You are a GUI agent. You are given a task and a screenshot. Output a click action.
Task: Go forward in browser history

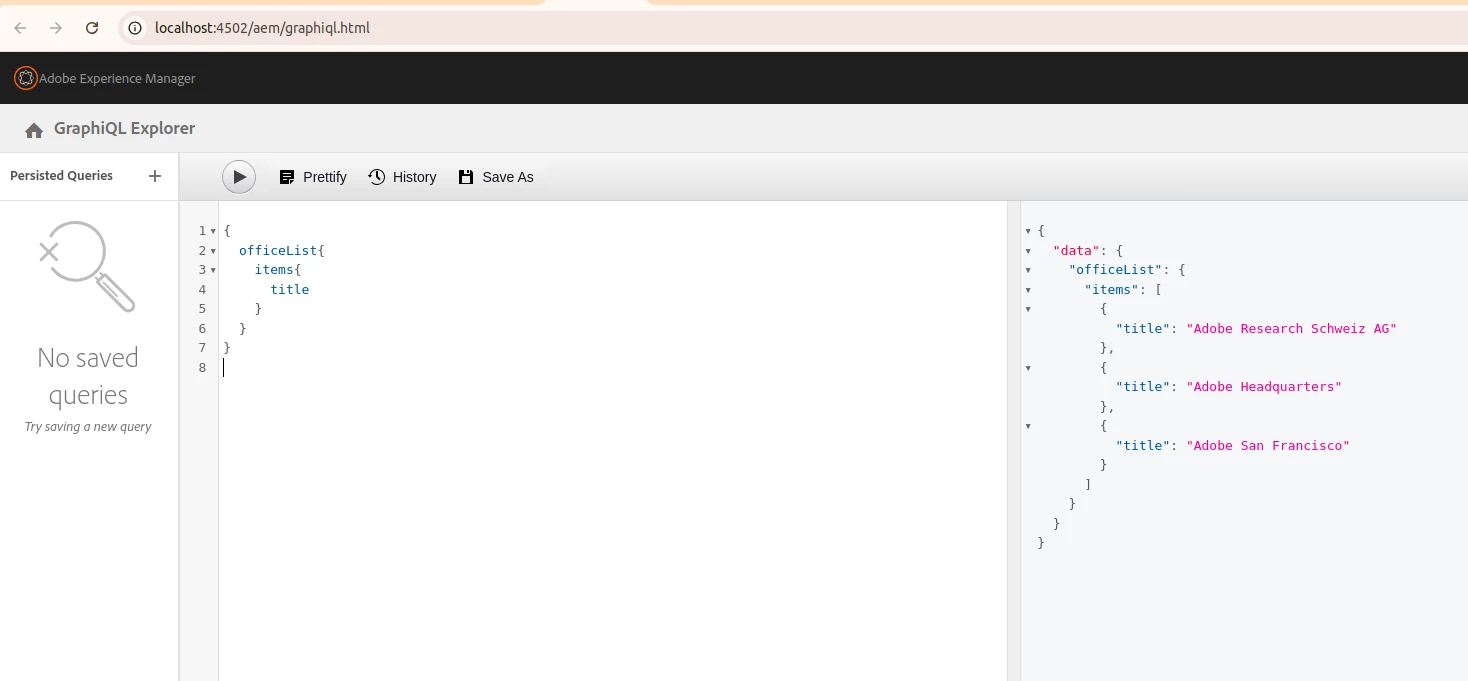click(x=56, y=28)
